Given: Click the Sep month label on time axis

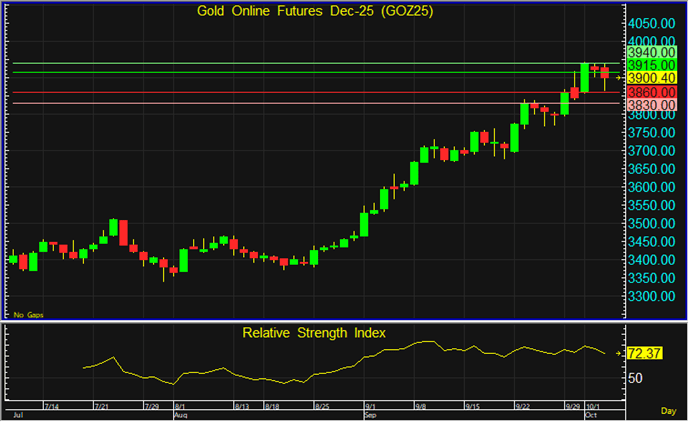Looking at the screenshot, I should coord(370,413).
